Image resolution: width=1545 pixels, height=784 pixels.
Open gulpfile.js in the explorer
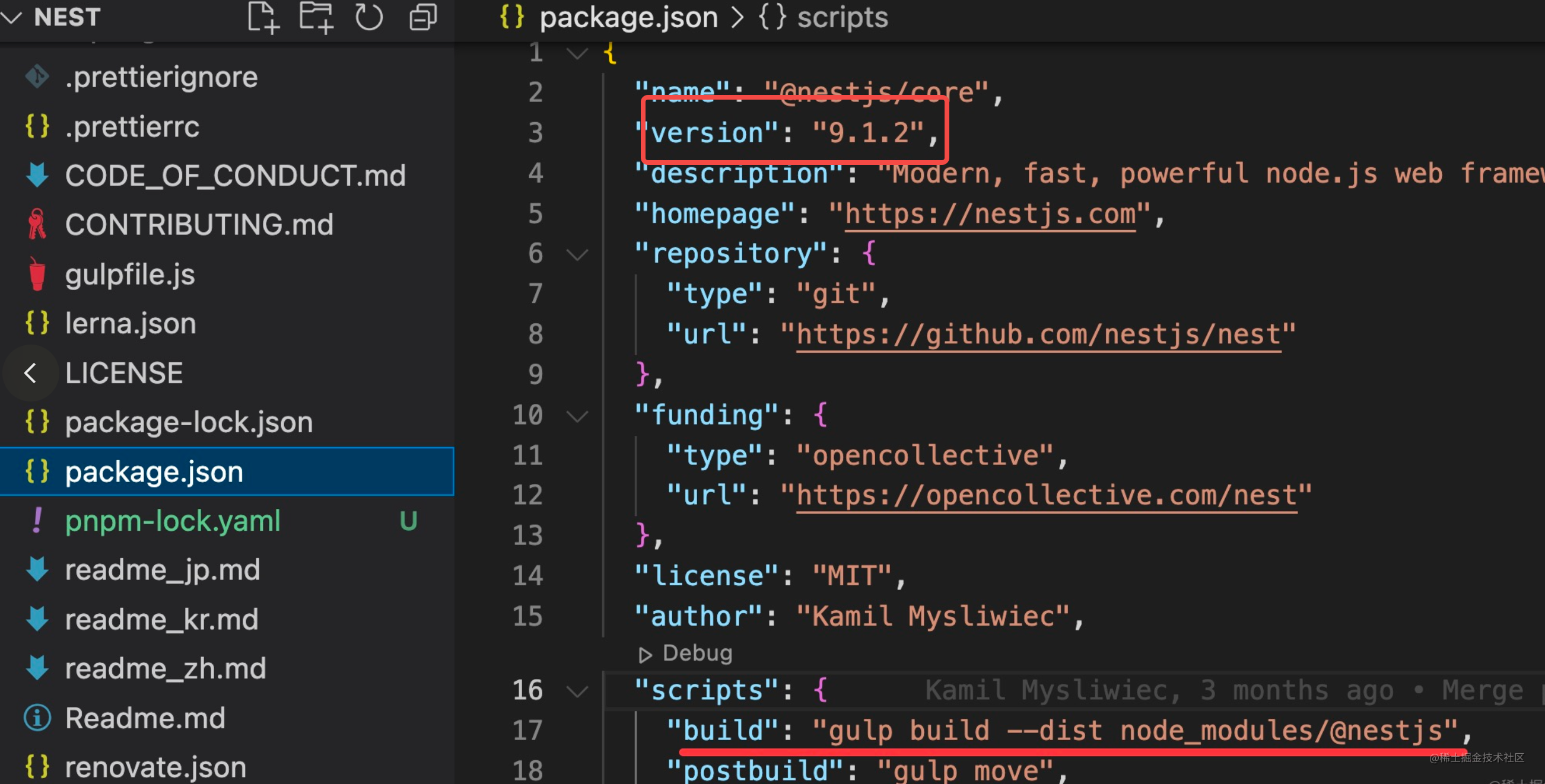coord(227,275)
